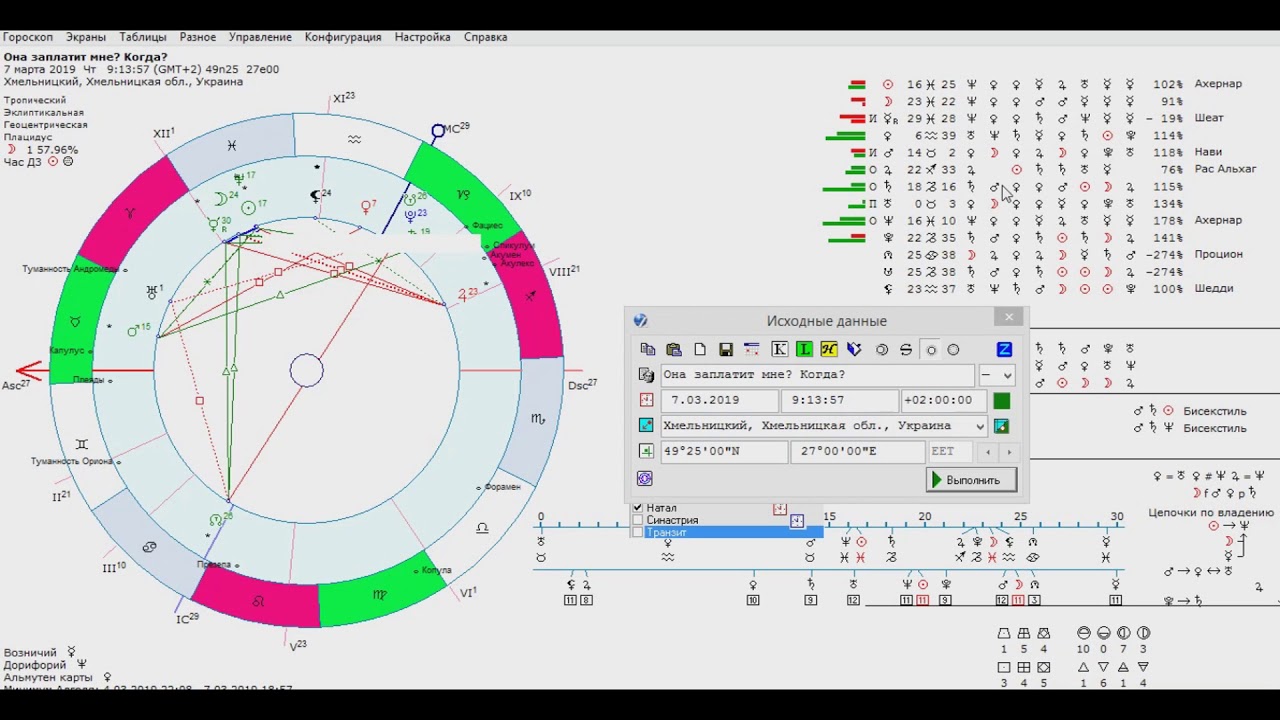Open the Разное menu
The height and width of the screenshot is (720, 1280).
[198, 37]
